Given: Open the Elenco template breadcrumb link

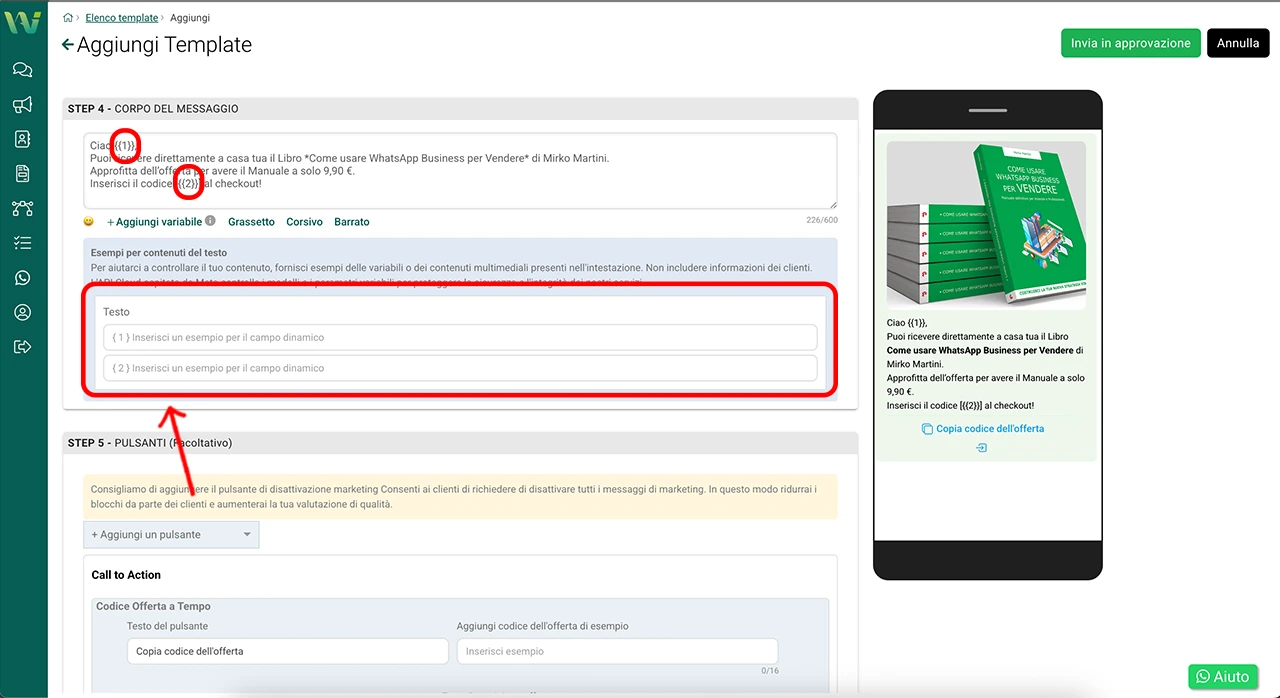Looking at the screenshot, I should 122,18.
